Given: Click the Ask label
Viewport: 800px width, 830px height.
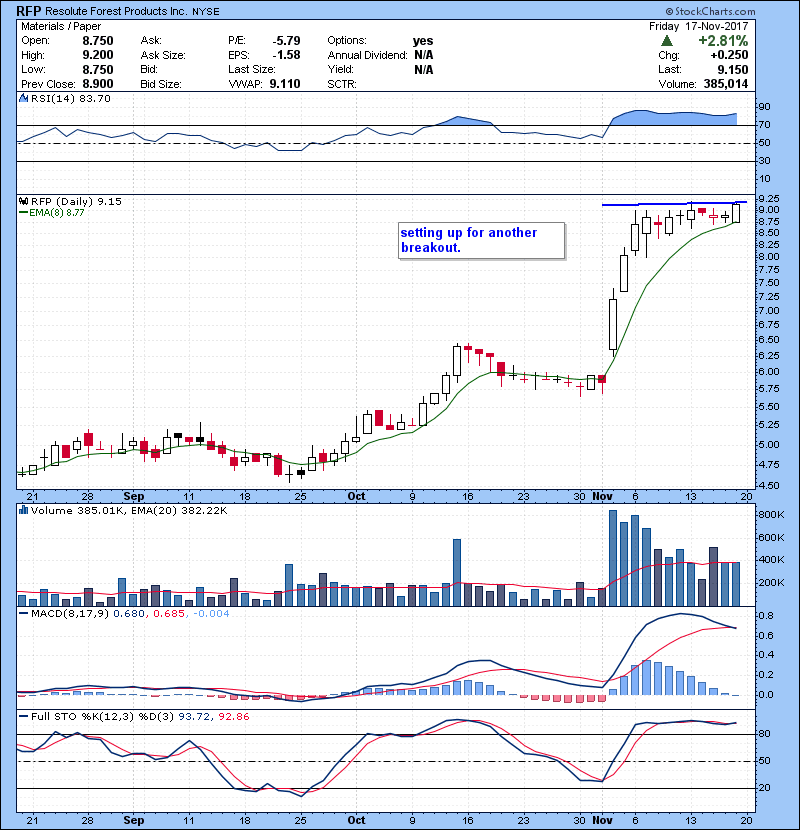Looking at the screenshot, I should tap(151, 41).
